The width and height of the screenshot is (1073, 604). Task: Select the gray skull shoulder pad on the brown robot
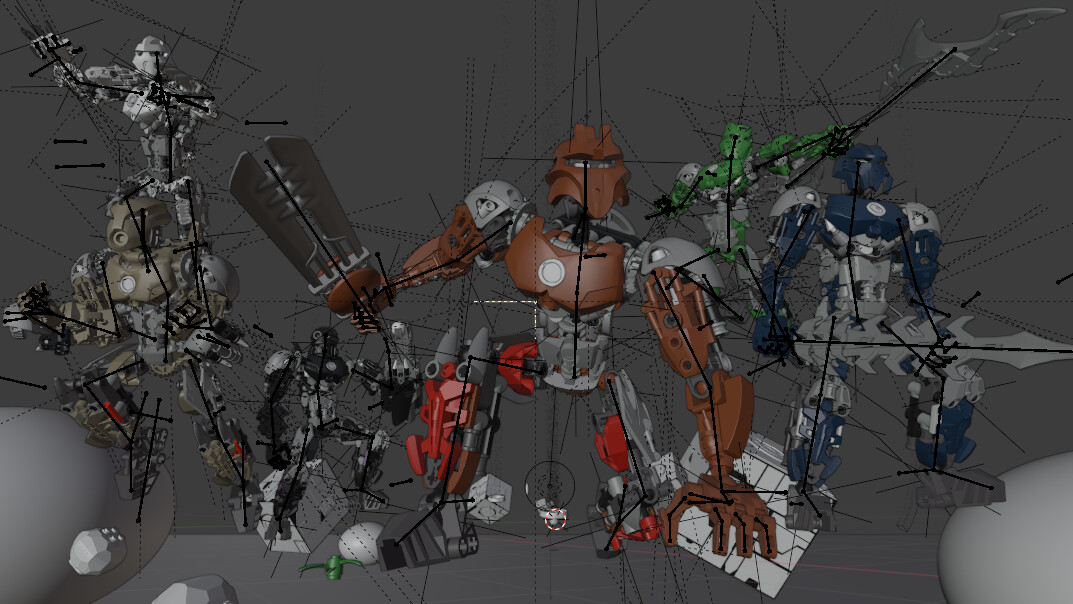point(496,202)
